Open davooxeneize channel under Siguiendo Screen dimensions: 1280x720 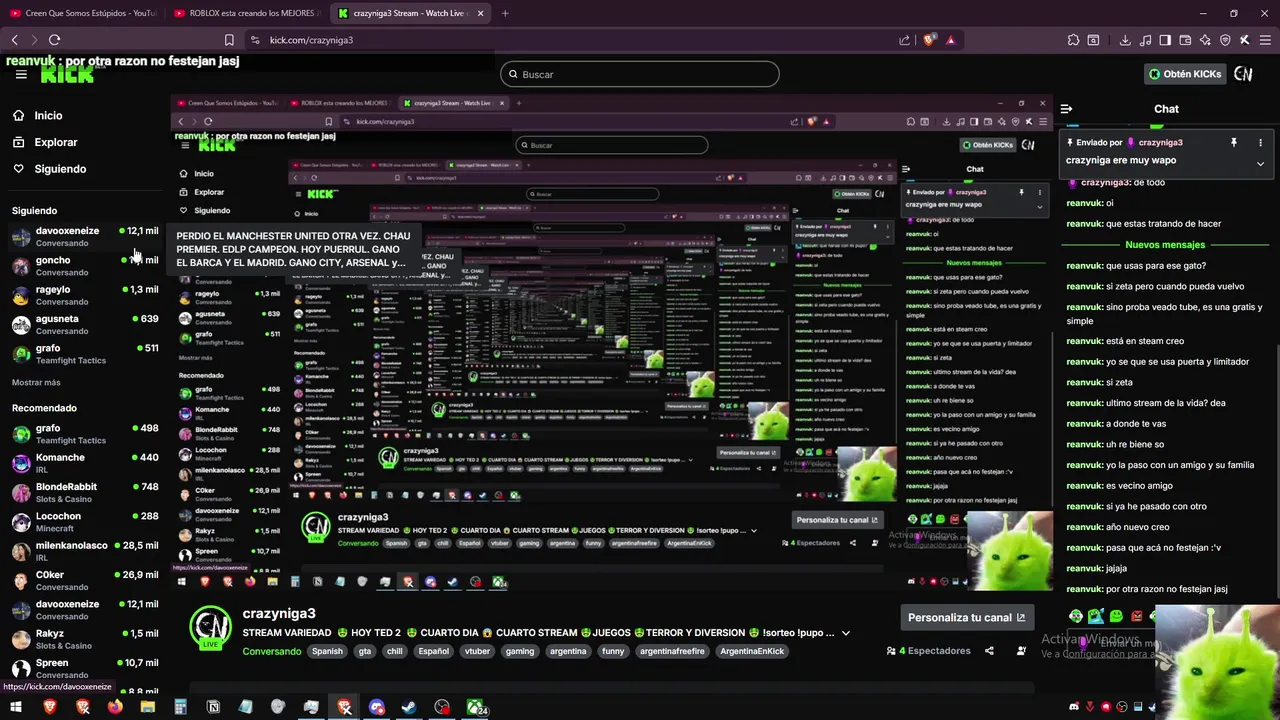click(x=85, y=236)
